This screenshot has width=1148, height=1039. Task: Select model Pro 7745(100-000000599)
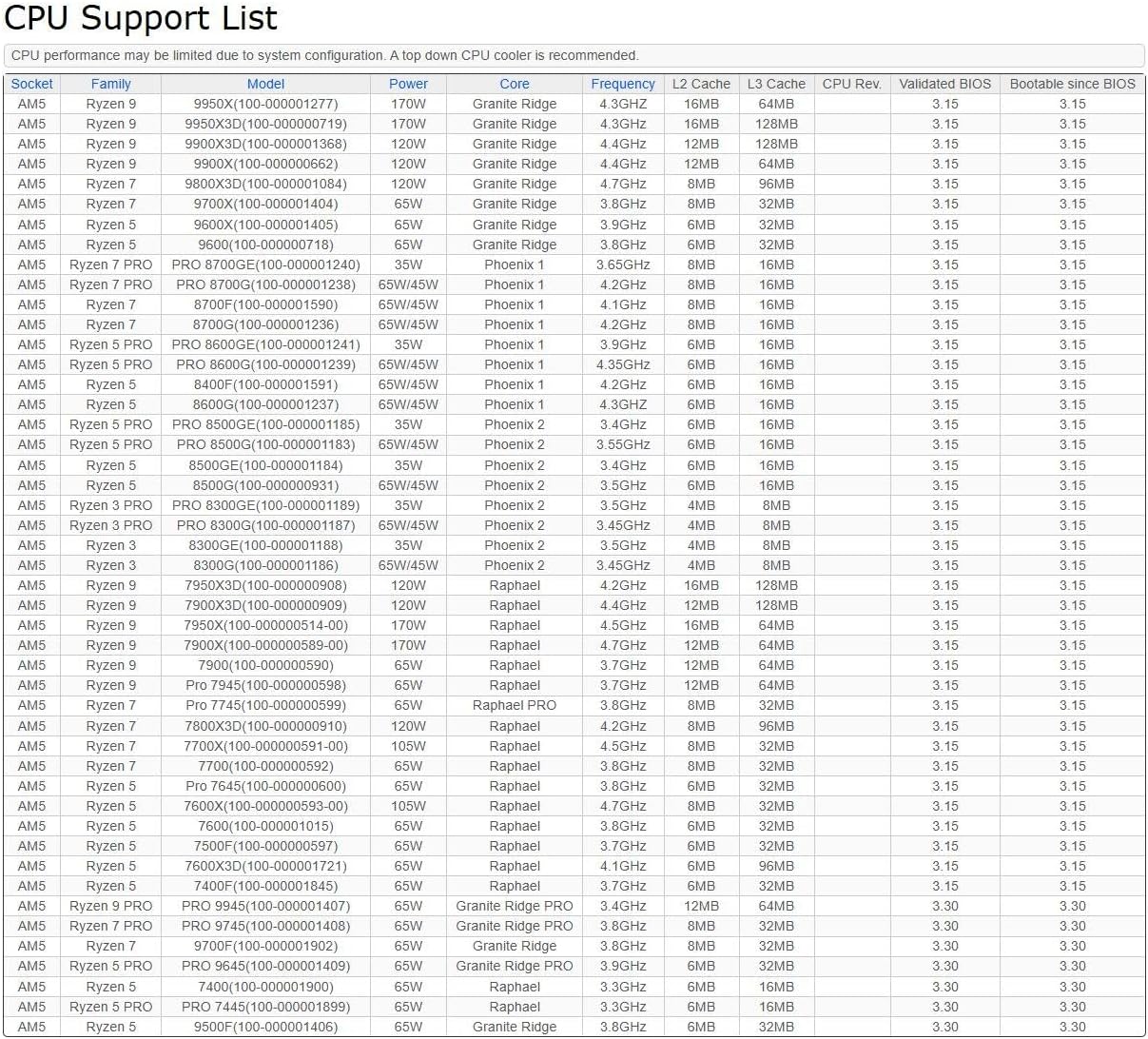click(265, 705)
